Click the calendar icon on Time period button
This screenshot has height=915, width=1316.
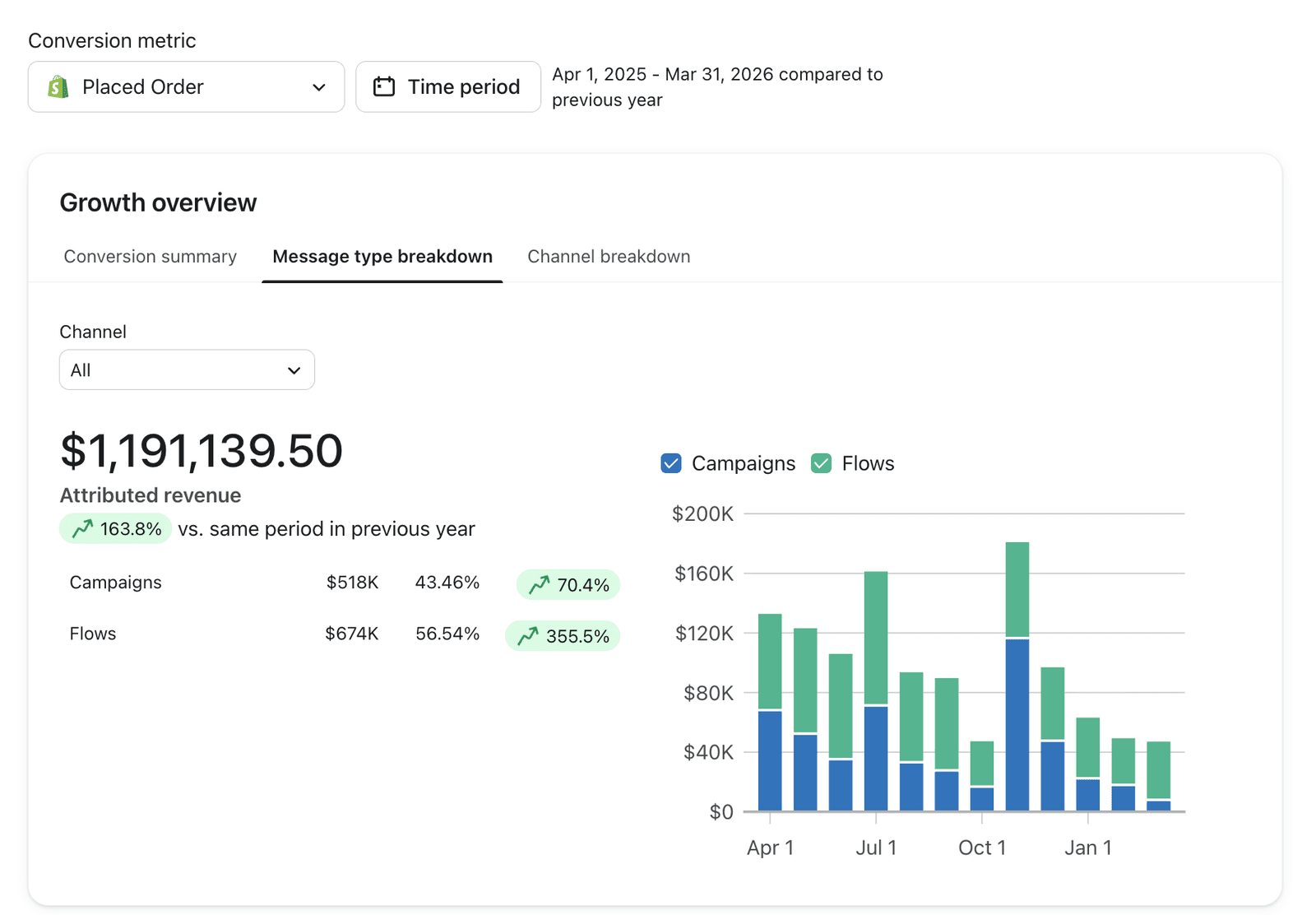(x=384, y=86)
